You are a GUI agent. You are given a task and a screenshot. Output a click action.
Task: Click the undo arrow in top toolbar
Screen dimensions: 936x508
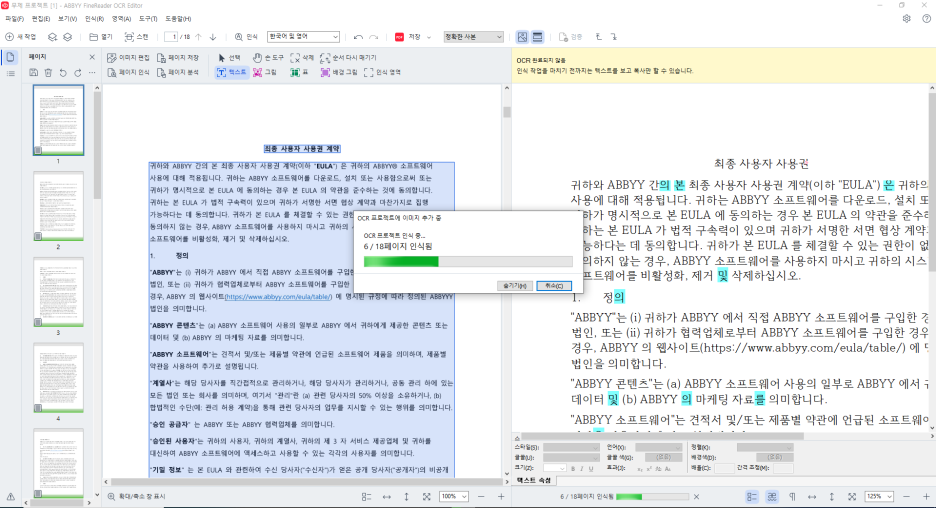point(358,37)
